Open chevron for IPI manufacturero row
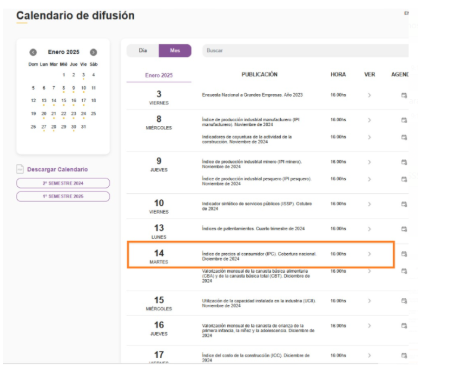The height and width of the screenshot is (376, 449). tap(369, 120)
